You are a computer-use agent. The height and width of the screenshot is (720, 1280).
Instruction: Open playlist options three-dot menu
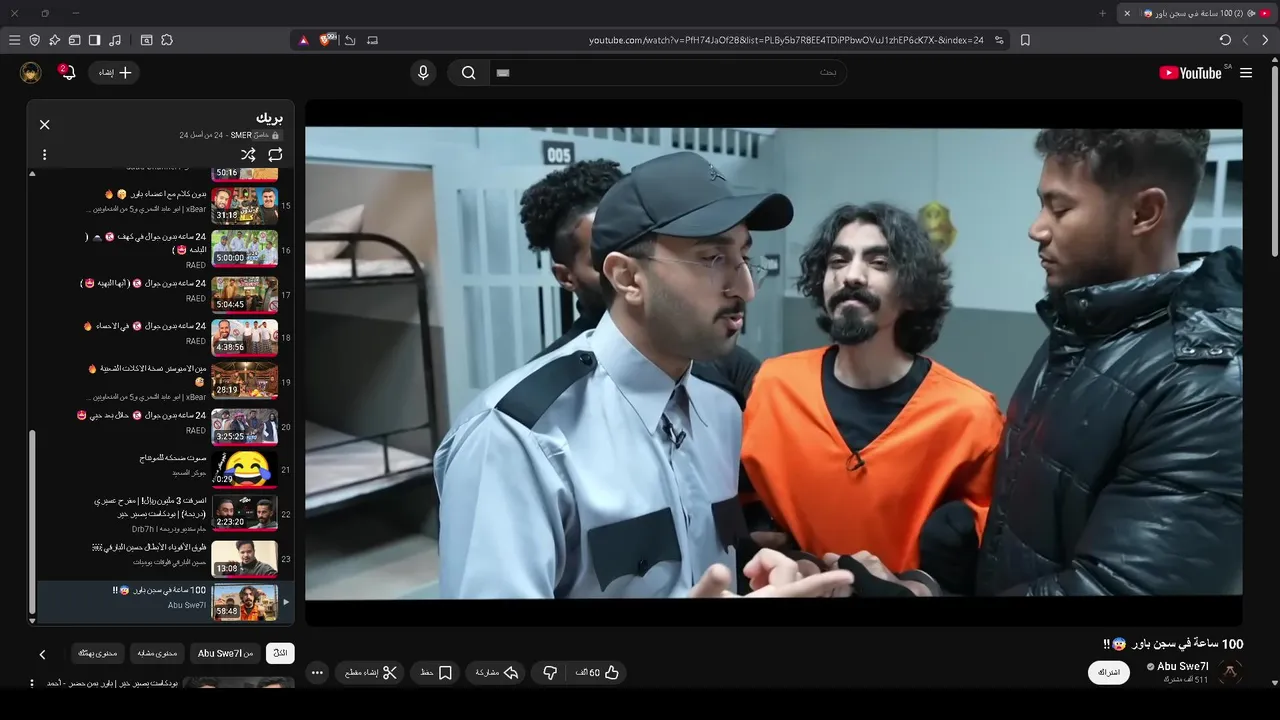(x=44, y=155)
